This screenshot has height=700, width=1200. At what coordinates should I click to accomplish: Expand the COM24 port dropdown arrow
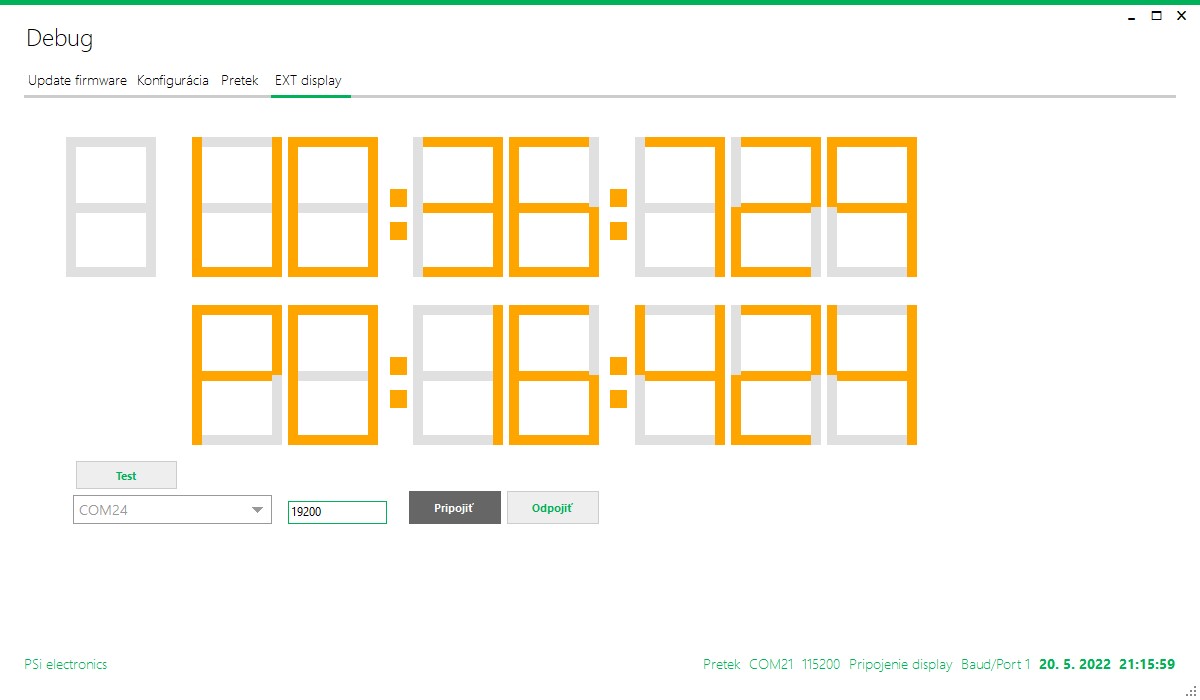(x=257, y=510)
